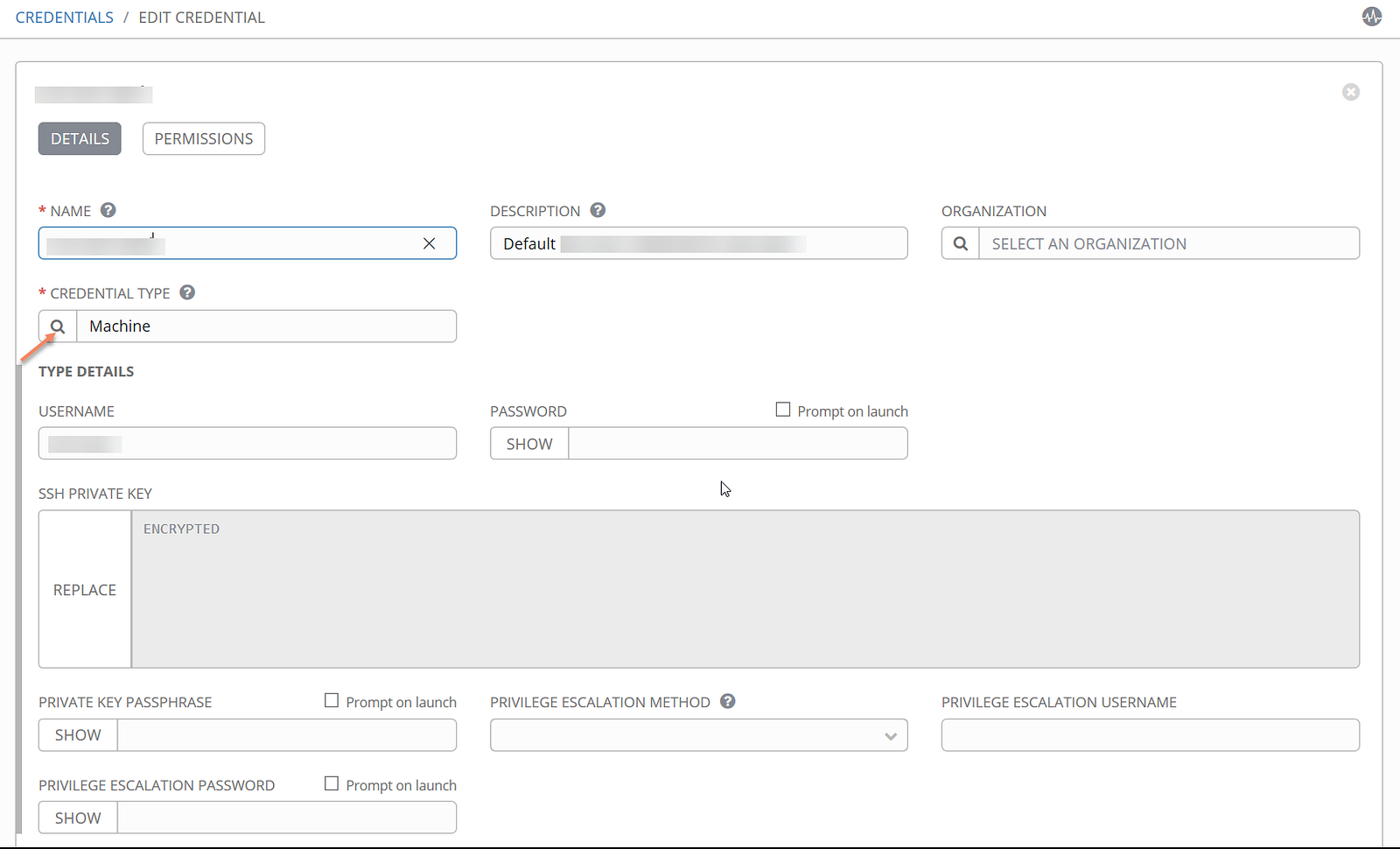
Task: Click Replace for SSH private key
Action: 85,589
